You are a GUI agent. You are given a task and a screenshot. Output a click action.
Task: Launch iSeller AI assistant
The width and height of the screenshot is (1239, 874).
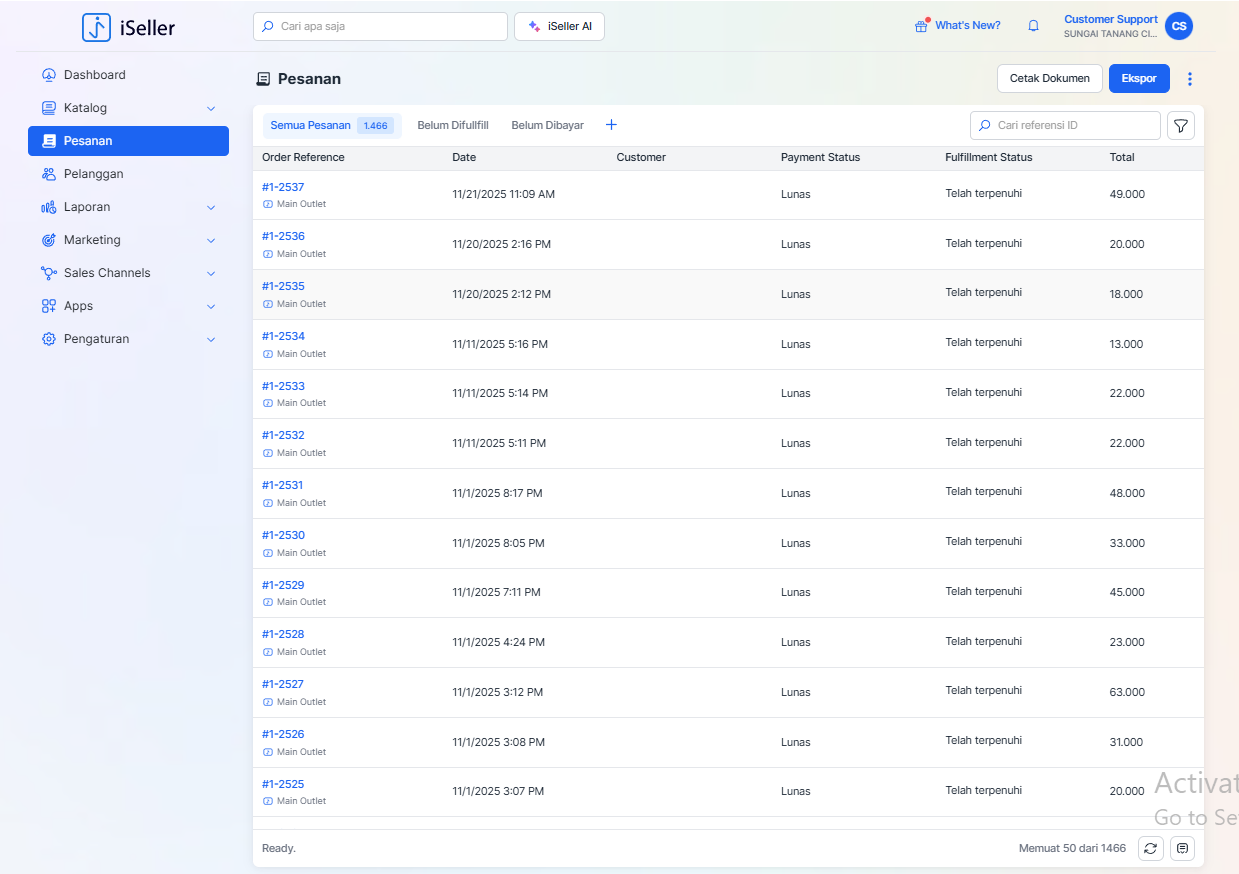tap(559, 27)
